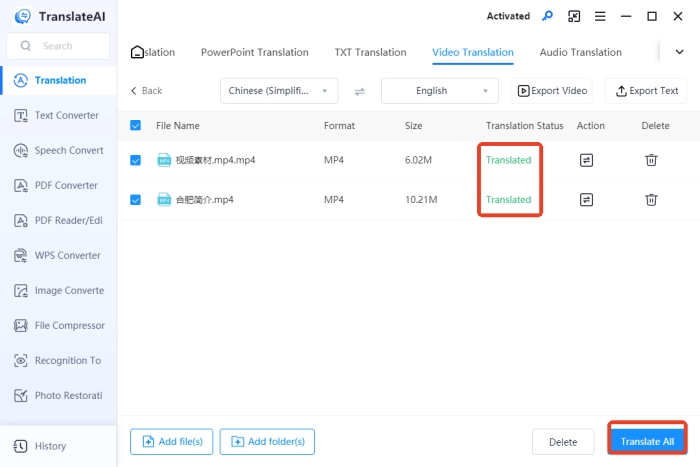The image size is (700, 467).
Task: Go Back to previous screen
Action: (146, 91)
